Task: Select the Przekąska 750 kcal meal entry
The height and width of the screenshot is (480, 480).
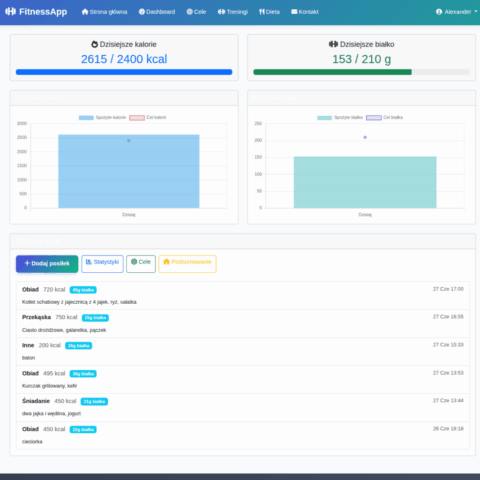Action: pos(243,323)
